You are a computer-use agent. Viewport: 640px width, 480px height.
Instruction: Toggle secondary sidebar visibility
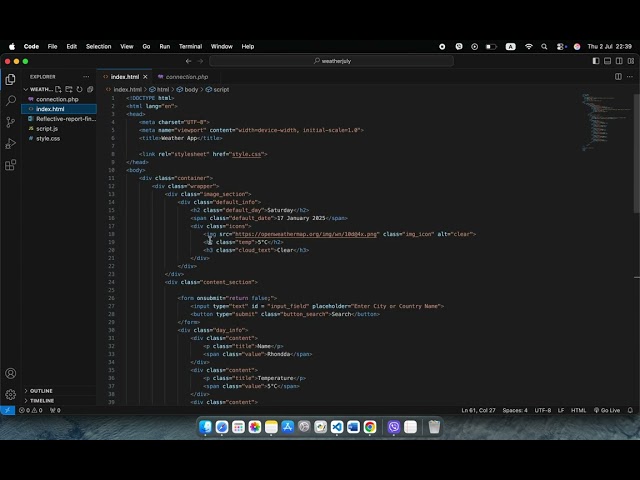619,61
